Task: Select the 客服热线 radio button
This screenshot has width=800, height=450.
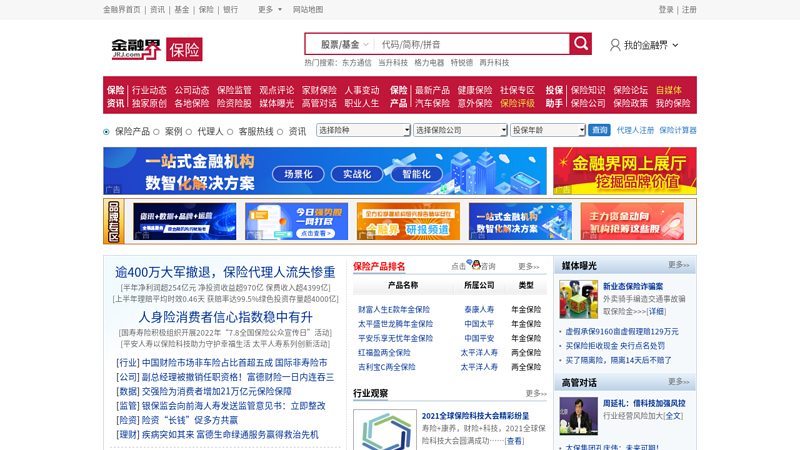Action: tap(230, 132)
